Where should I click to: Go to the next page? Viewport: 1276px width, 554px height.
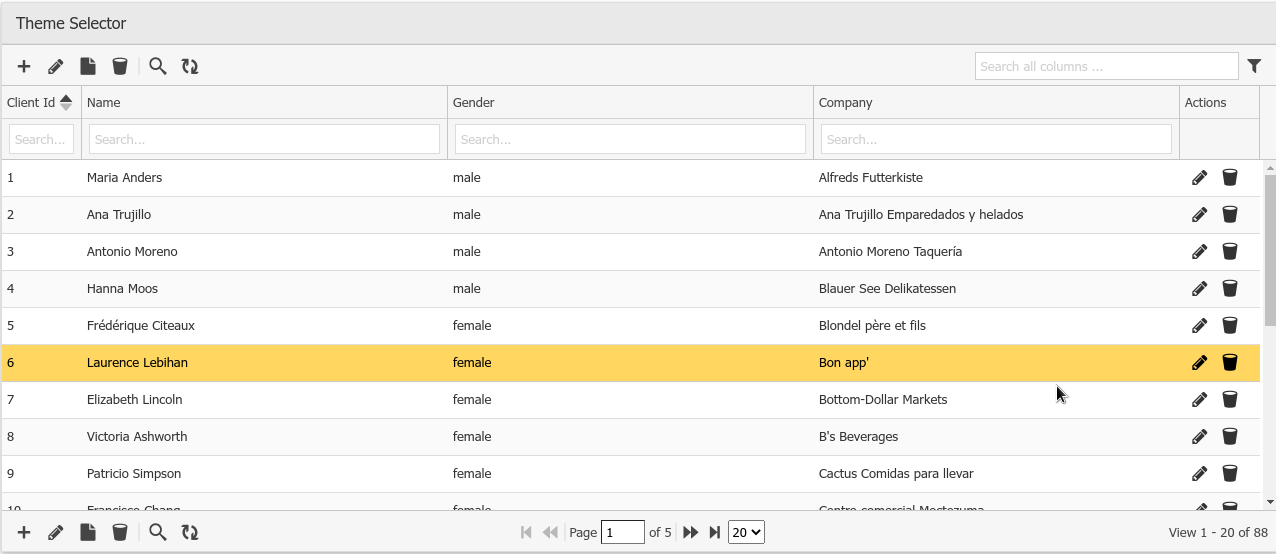[x=691, y=532]
